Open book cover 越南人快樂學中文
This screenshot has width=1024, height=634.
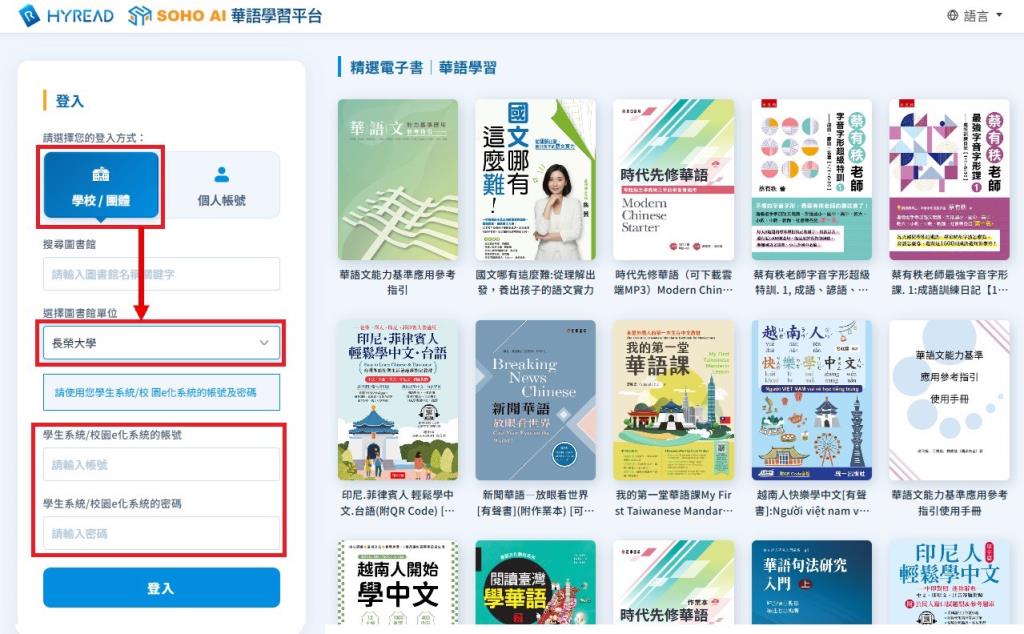pos(812,400)
